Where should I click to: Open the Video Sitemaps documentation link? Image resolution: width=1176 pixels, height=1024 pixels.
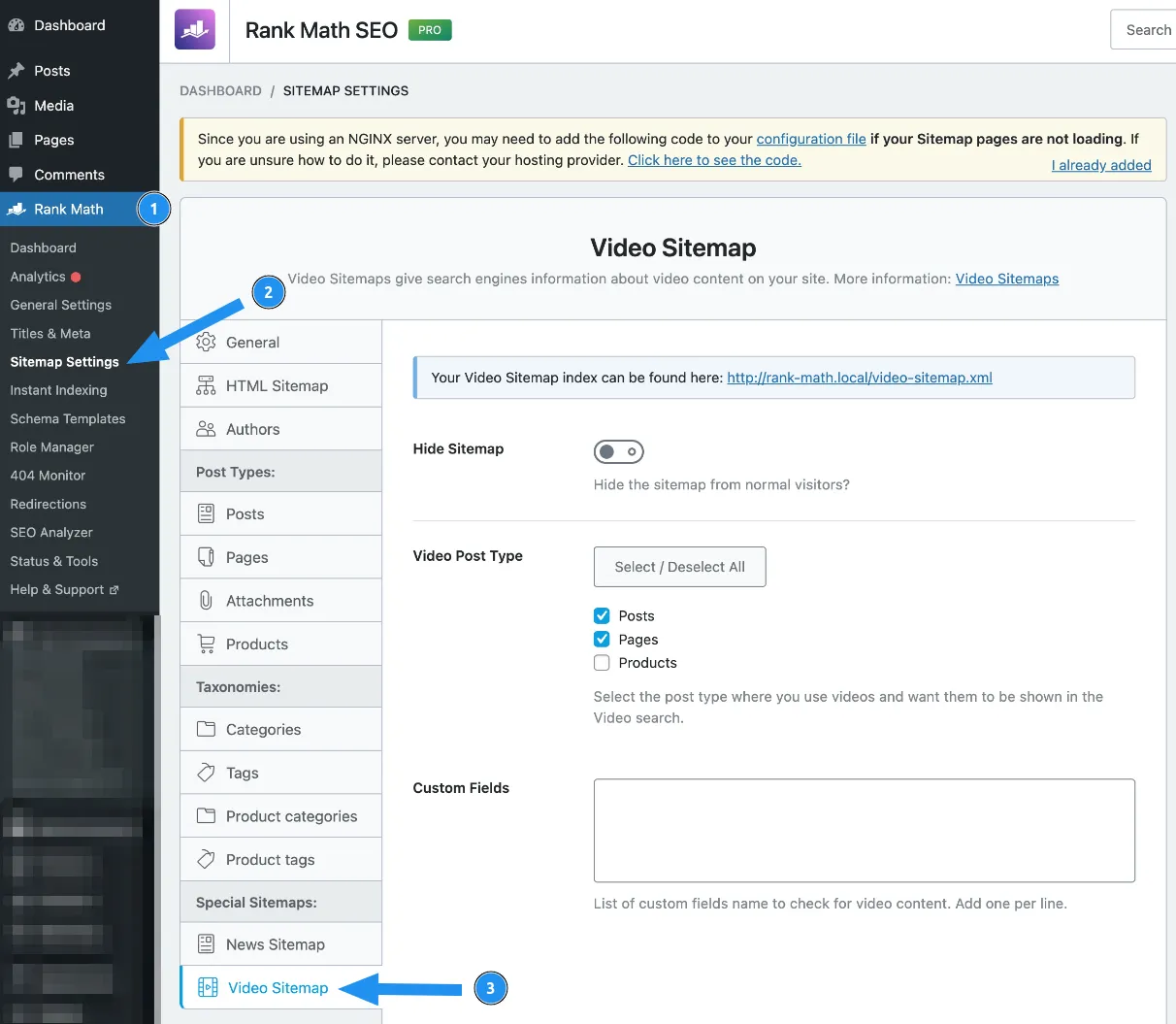click(1007, 279)
